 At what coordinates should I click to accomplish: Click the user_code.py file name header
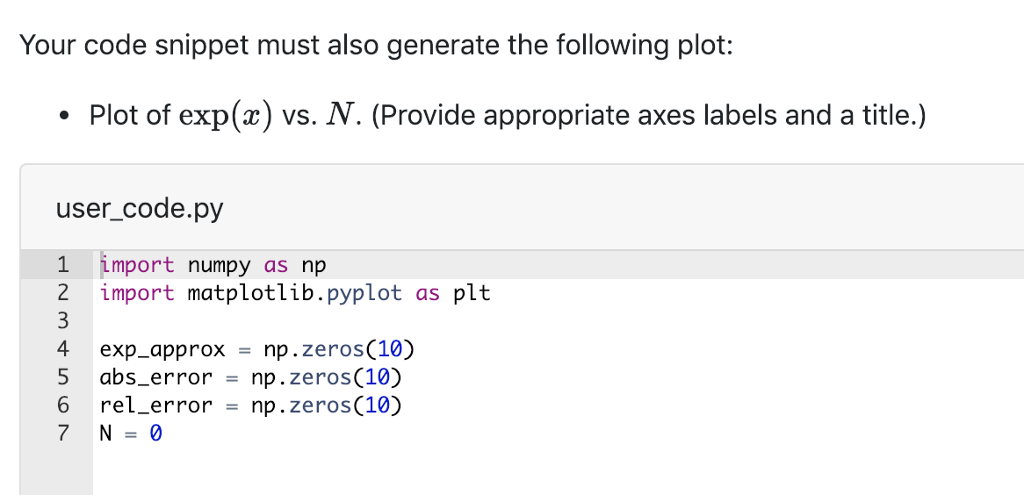click(x=139, y=209)
